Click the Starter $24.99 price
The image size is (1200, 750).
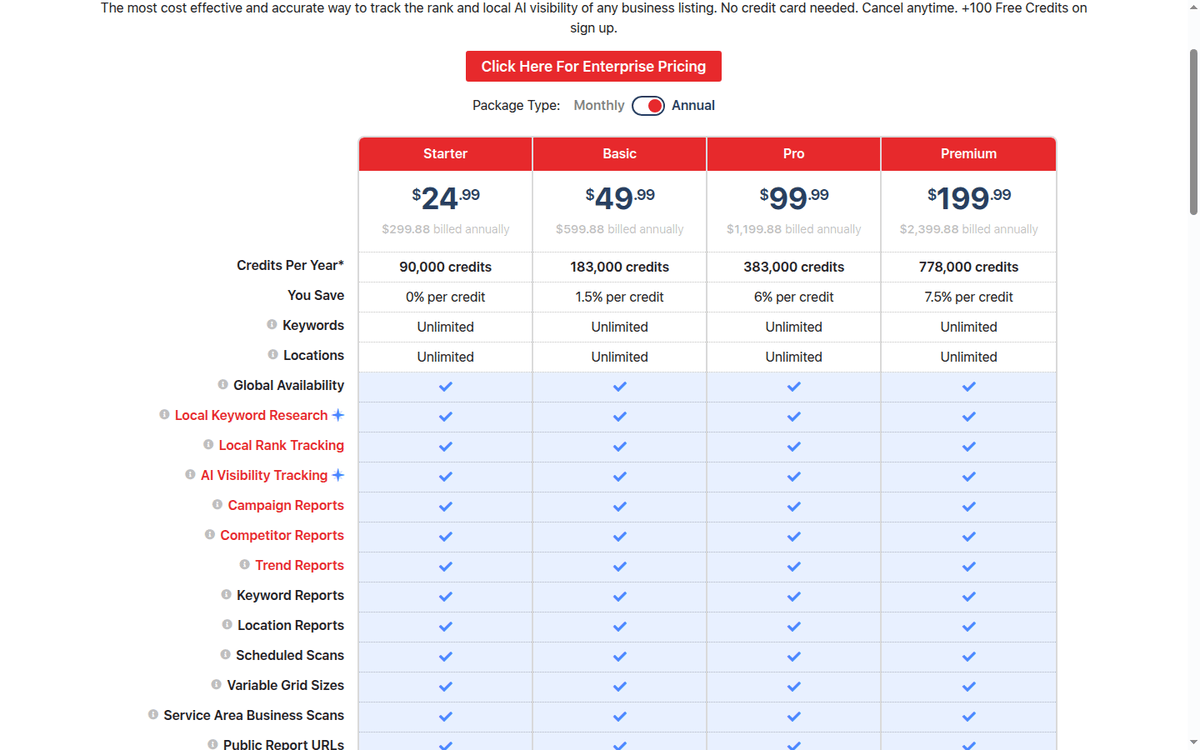pos(446,197)
